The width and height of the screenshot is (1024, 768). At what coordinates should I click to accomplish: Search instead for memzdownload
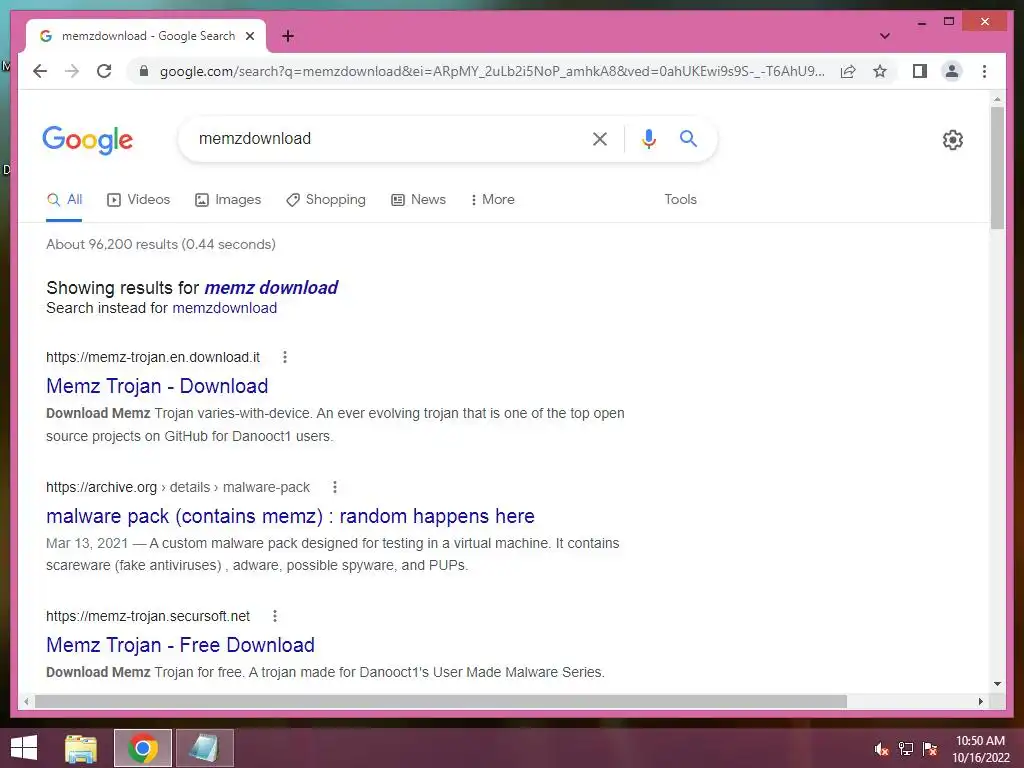[x=225, y=308]
